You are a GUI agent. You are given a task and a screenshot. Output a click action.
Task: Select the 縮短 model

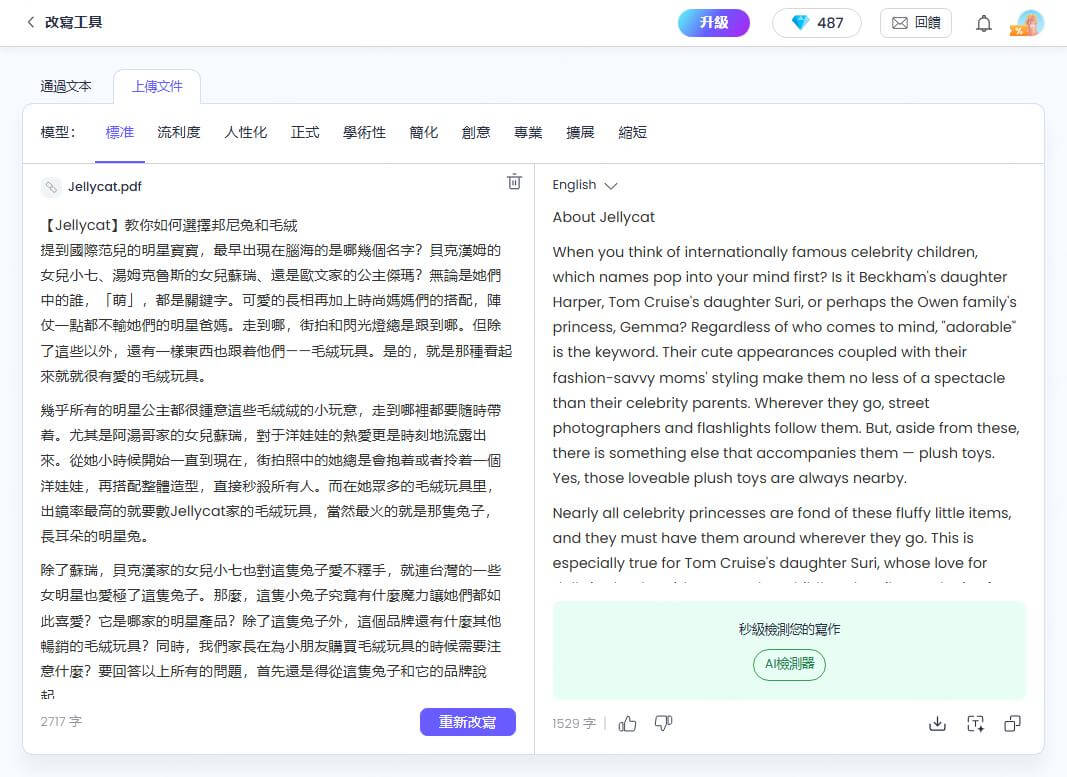(x=633, y=132)
